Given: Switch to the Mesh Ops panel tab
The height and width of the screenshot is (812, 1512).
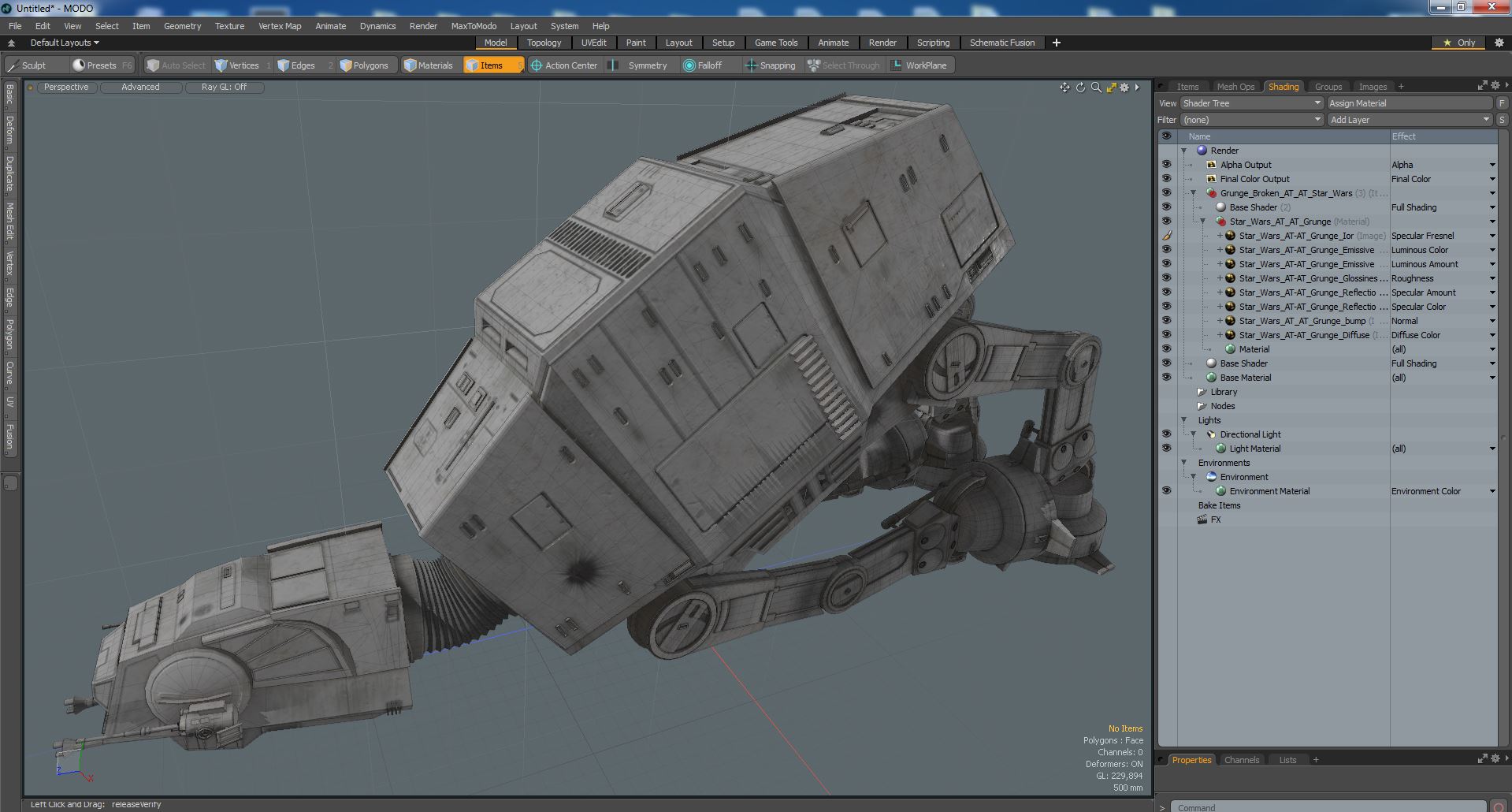Looking at the screenshot, I should [x=1235, y=87].
